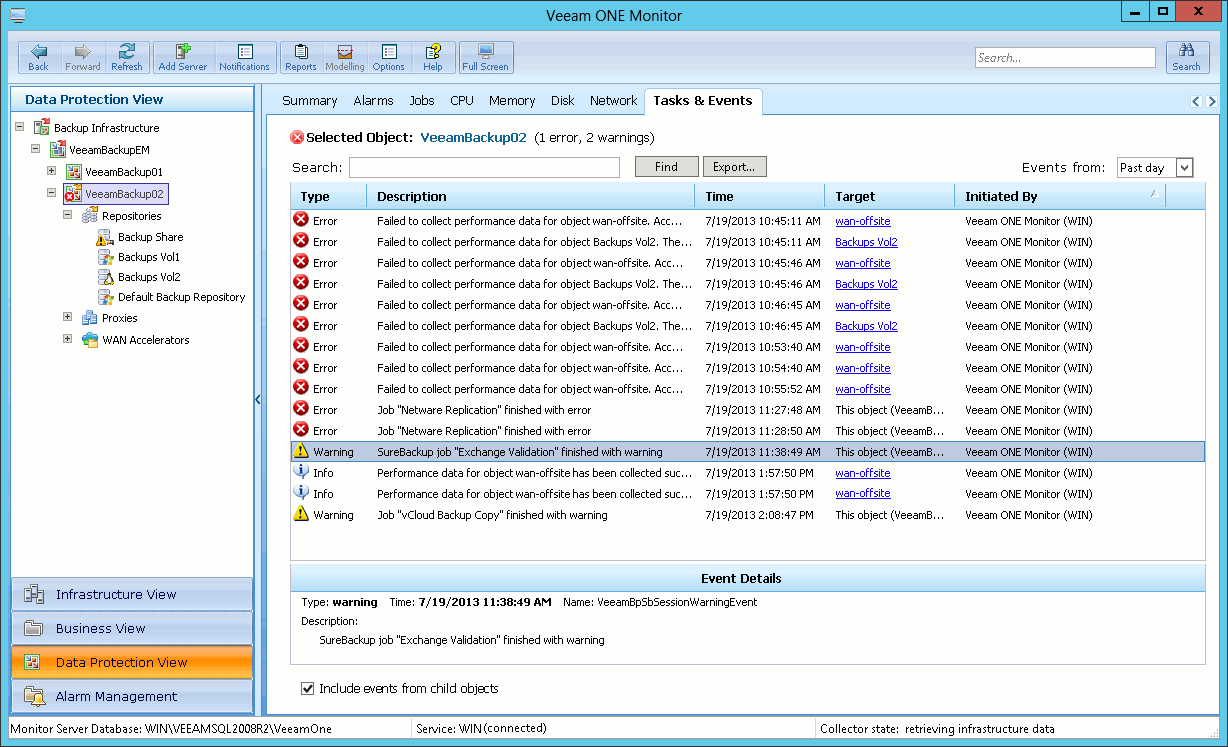1228x747 pixels.
Task: Click the Forward toolbar icon
Action: tap(83, 57)
